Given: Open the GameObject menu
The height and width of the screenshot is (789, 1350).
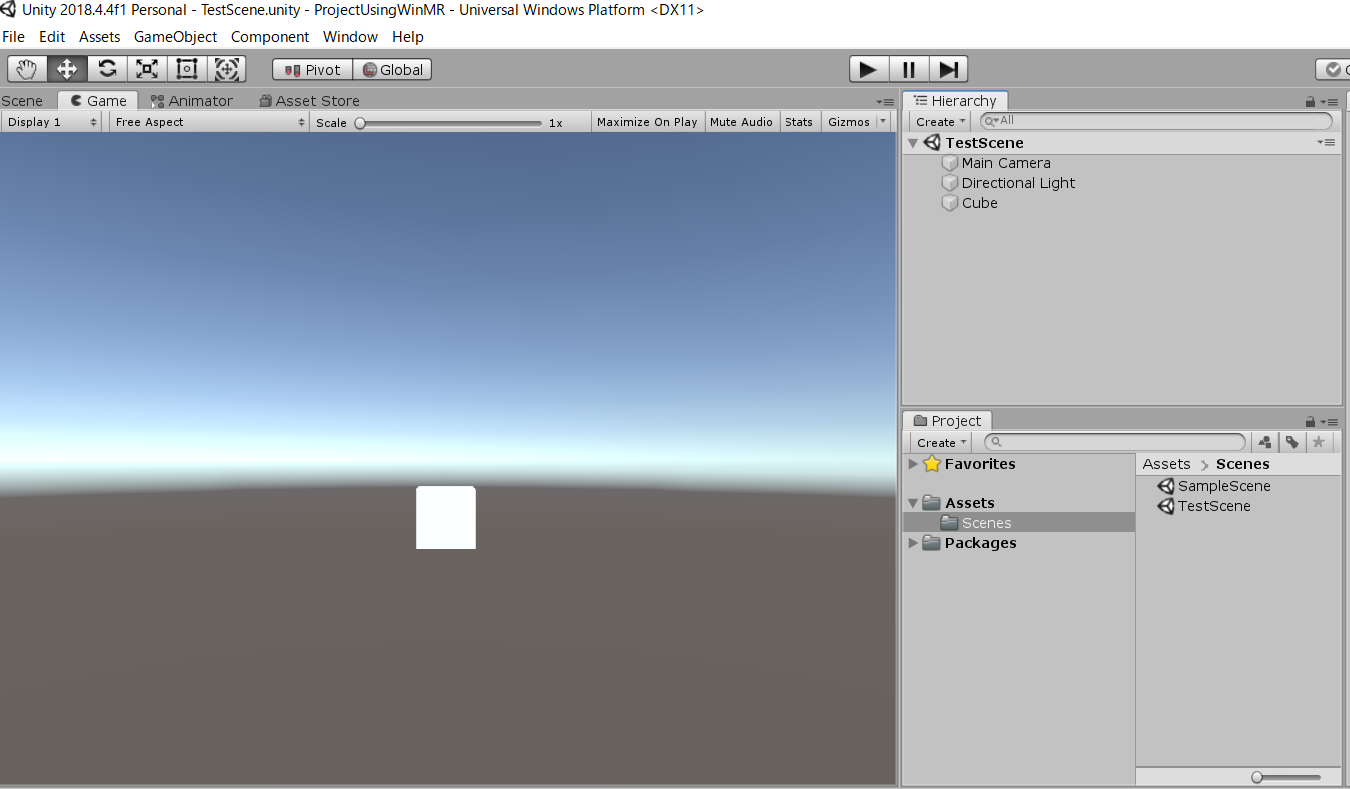Looking at the screenshot, I should [175, 36].
